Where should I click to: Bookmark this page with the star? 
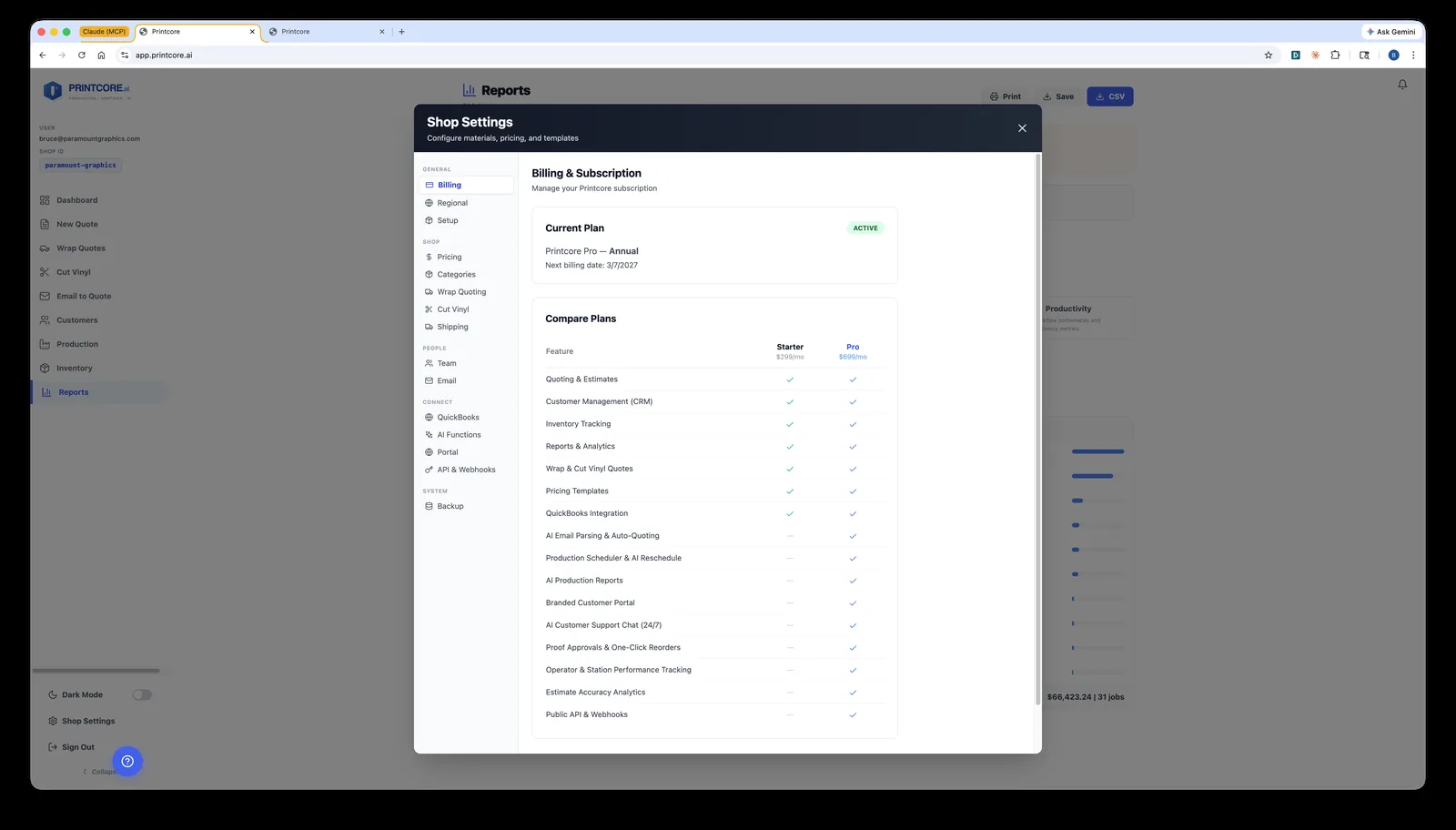[1269, 56]
